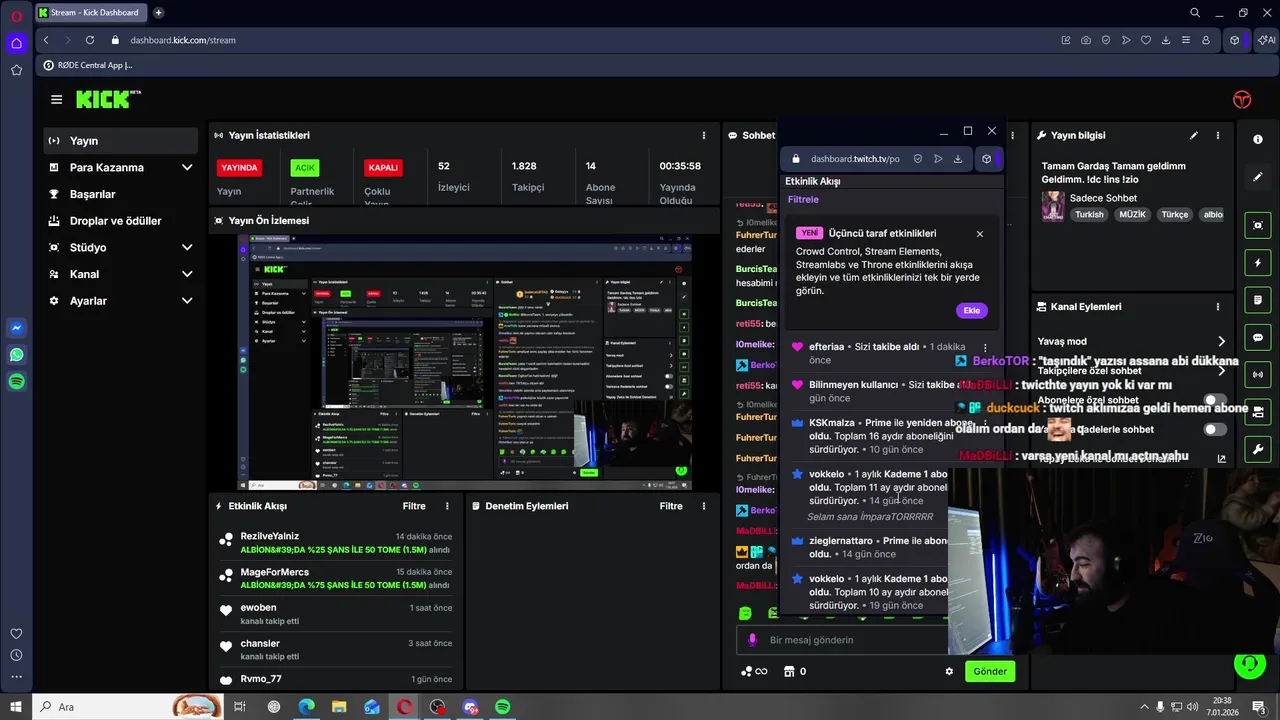Click the KAPALI çoklu yayın badge

[x=384, y=168]
